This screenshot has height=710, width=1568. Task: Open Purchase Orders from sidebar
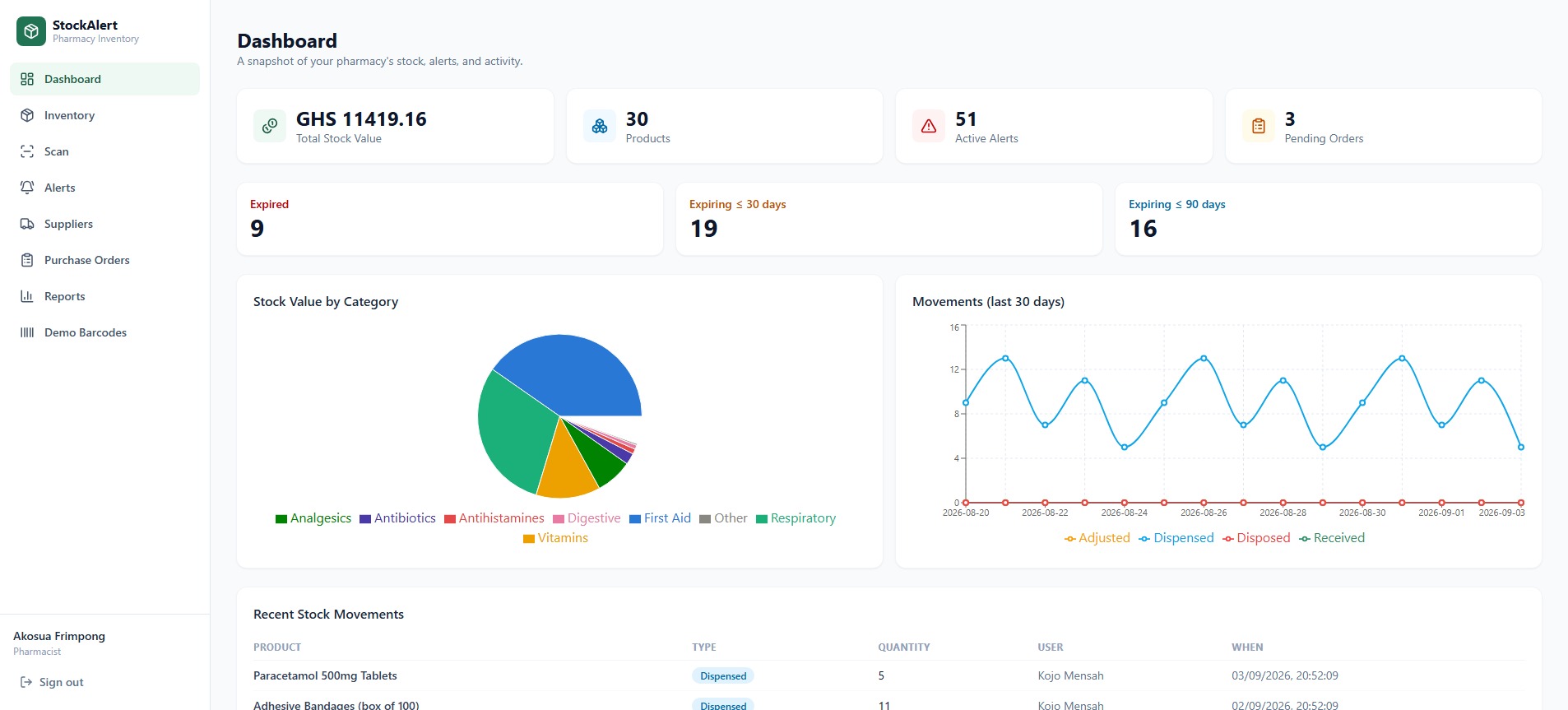tap(104, 260)
